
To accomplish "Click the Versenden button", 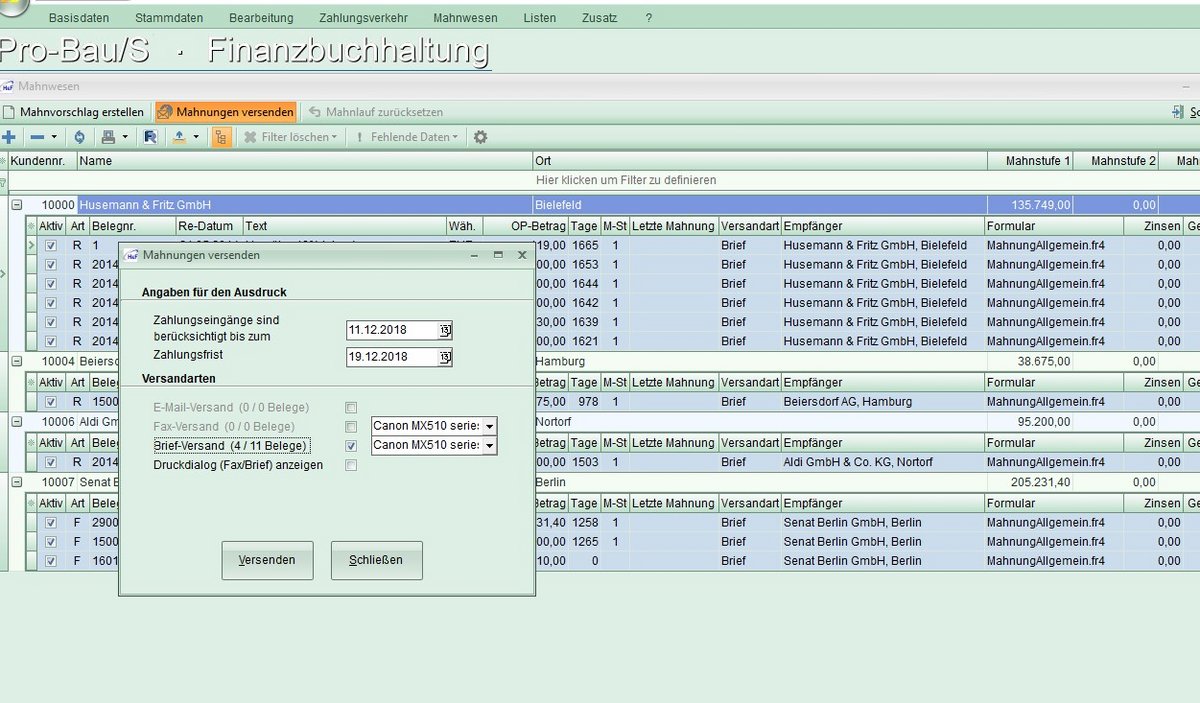I will coord(267,560).
